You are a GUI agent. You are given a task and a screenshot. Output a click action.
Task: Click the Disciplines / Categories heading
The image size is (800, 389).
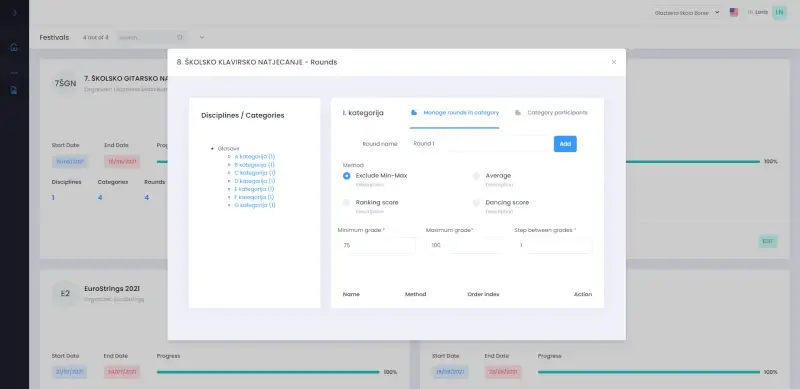243,115
